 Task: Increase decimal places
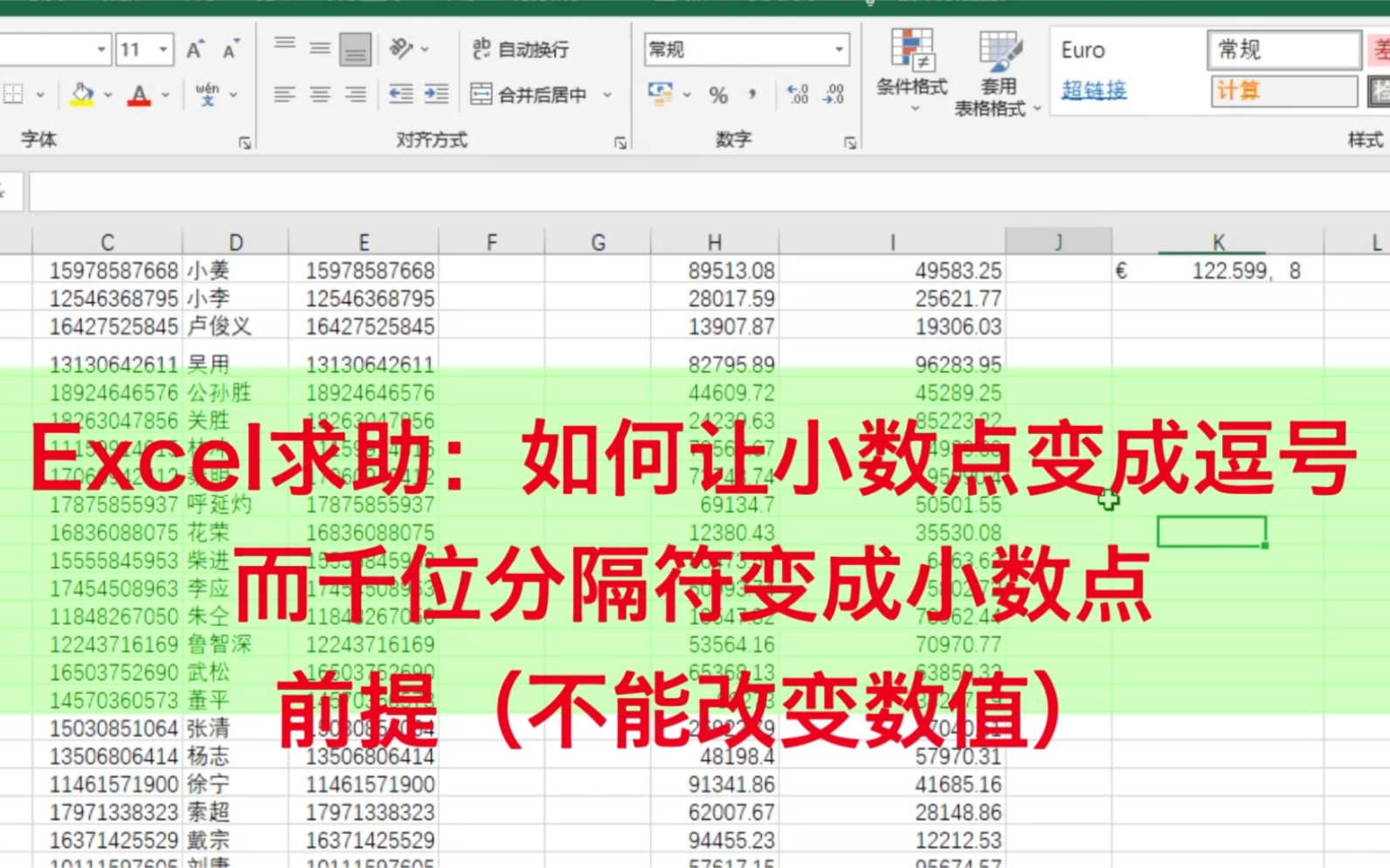797,94
